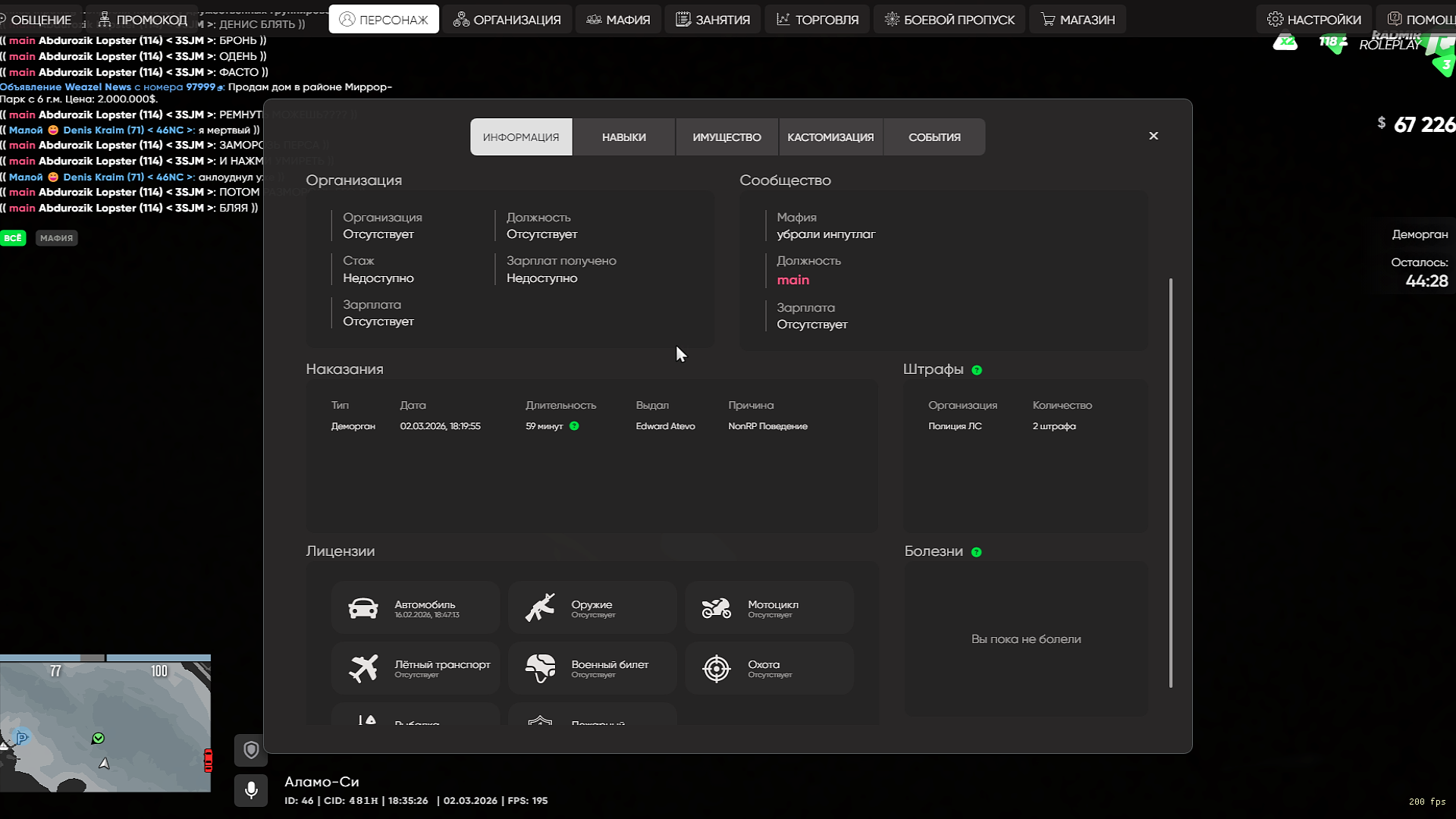Click the microphone icon
The image size is (1456, 819).
(x=251, y=791)
